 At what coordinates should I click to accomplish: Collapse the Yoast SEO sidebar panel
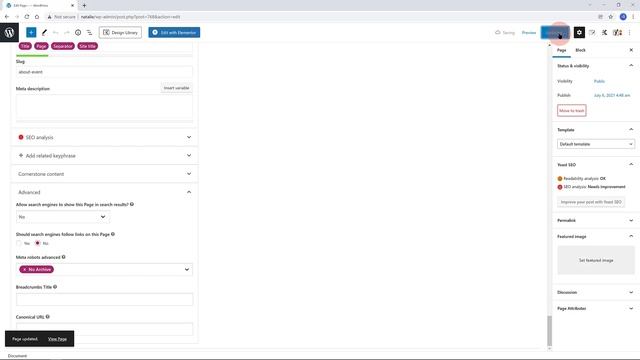tap(631, 164)
